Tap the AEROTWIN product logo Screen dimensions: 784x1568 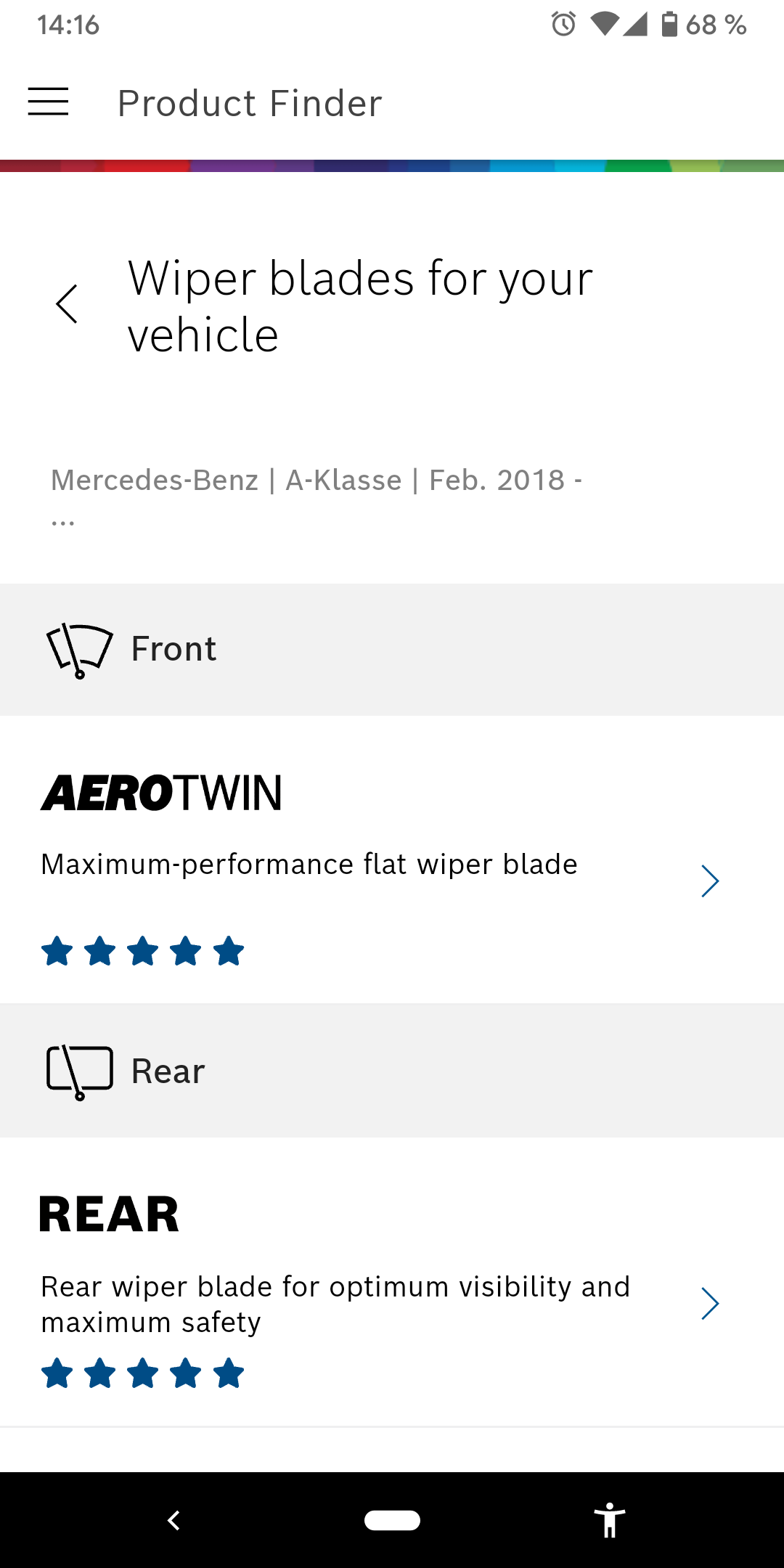(x=161, y=793)
